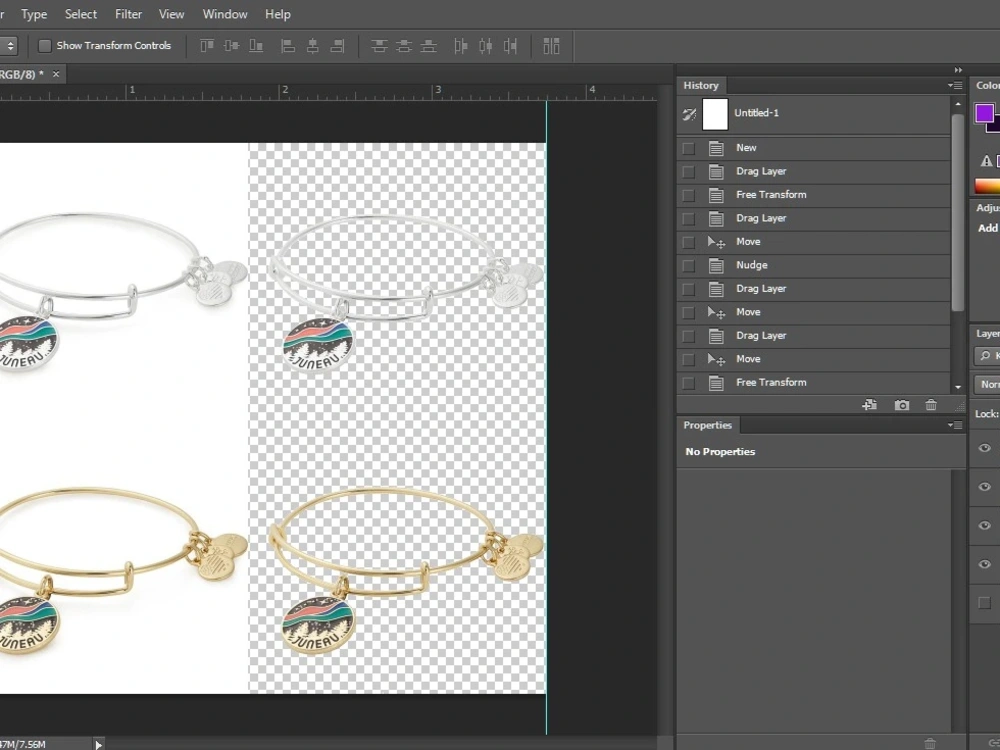Select the Color panel tab
Image resolution: width=1000 pixels, height=750 pixels.
click(987, 85)
